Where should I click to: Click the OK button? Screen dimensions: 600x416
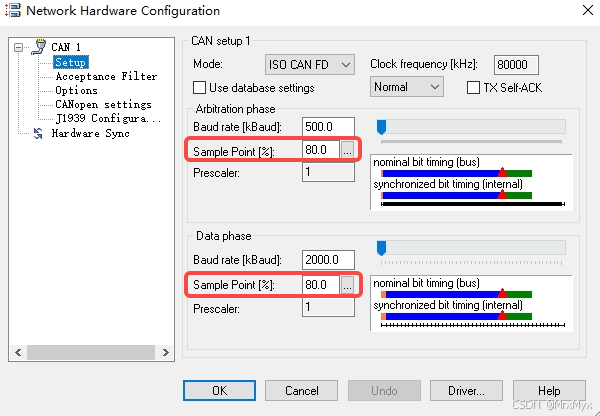coord(219,390)
